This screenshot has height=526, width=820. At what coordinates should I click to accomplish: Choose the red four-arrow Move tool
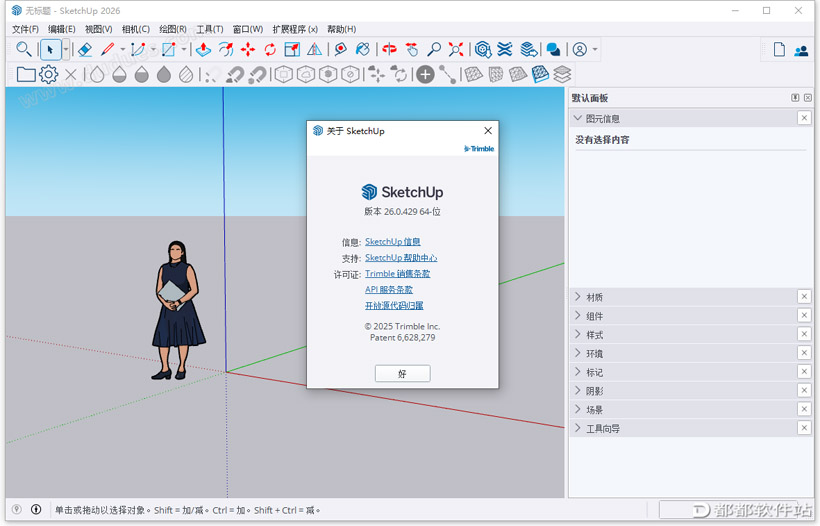248,49
